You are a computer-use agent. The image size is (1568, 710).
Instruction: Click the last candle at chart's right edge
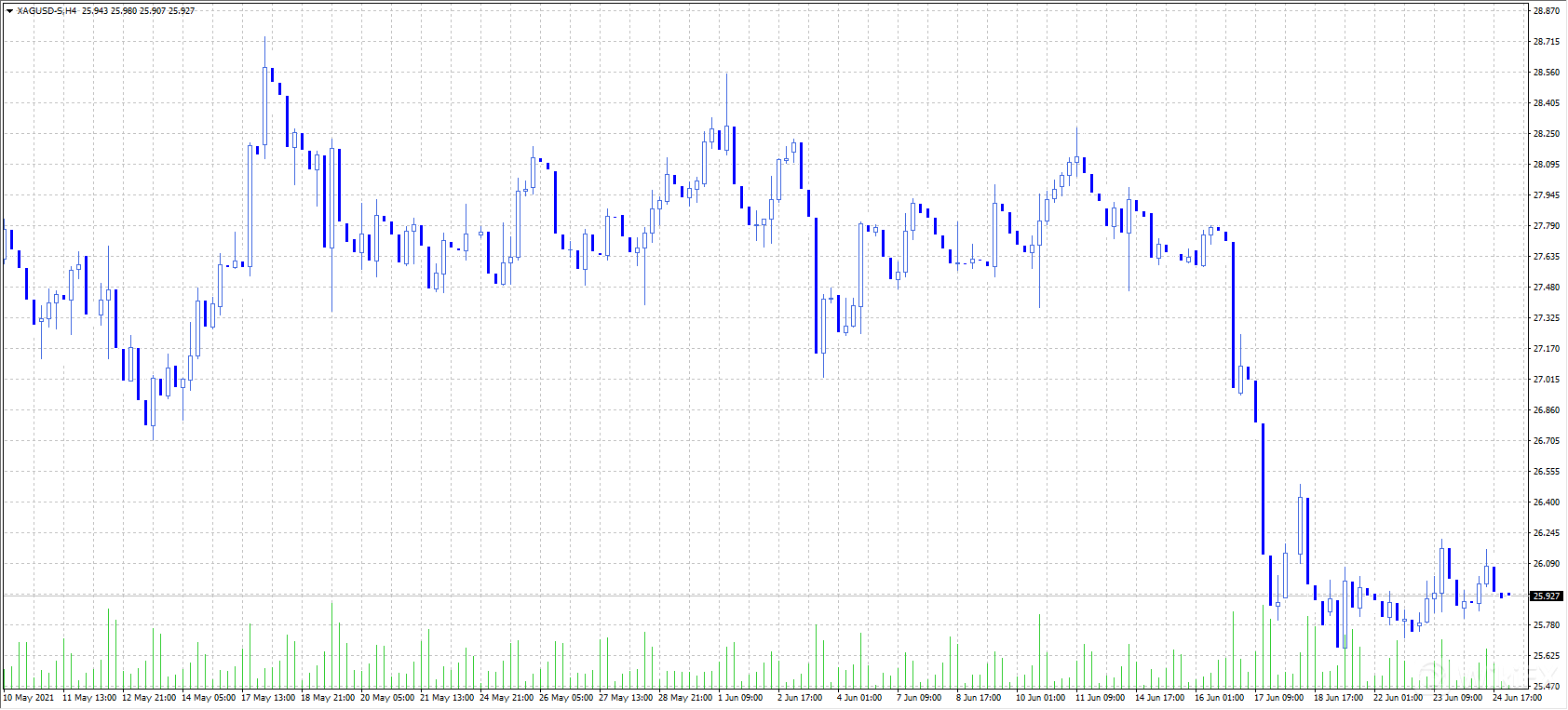[1508, 595]
